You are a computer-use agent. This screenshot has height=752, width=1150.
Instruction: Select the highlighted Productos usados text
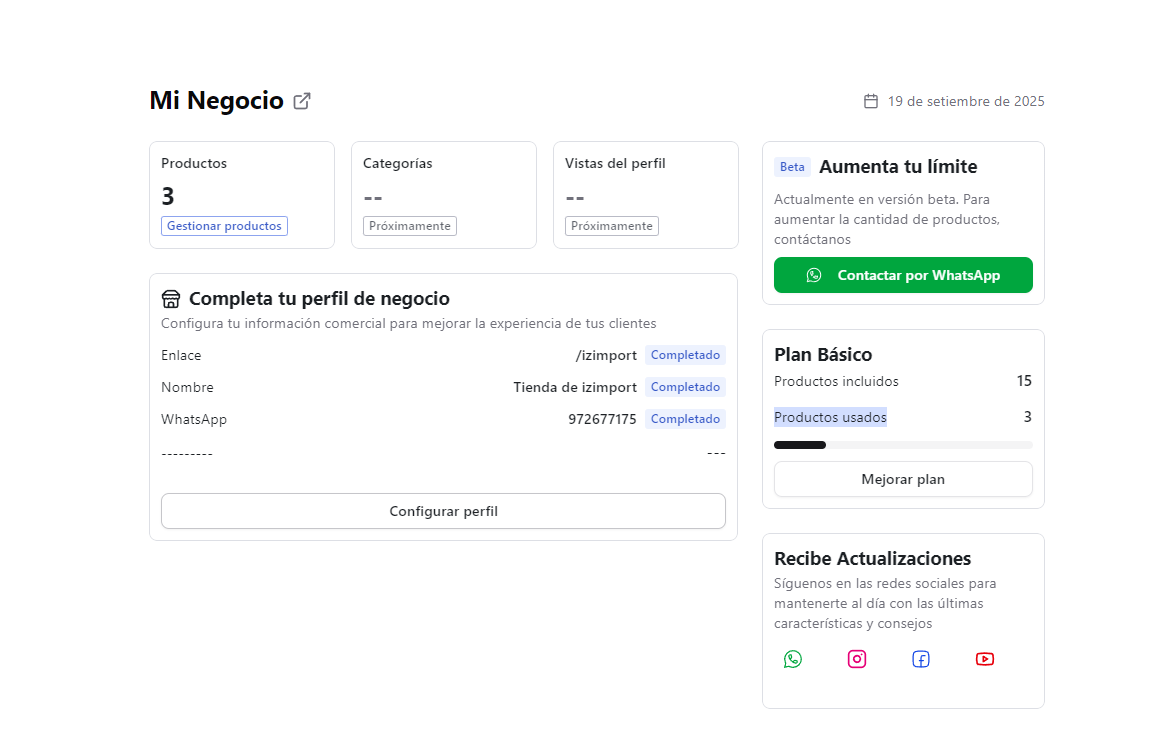point(830,417)
